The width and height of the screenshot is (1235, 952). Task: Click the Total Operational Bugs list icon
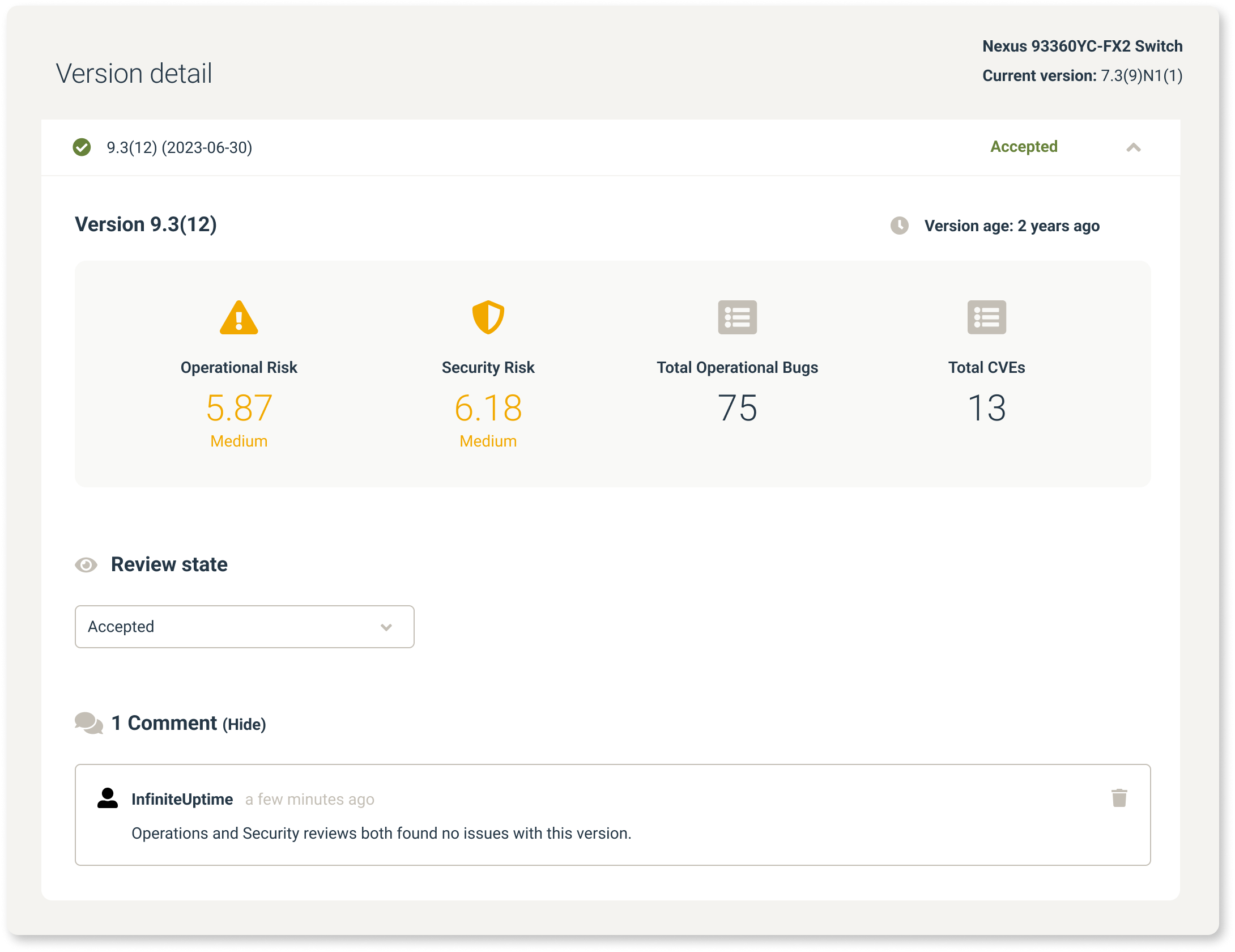(737, 317)
